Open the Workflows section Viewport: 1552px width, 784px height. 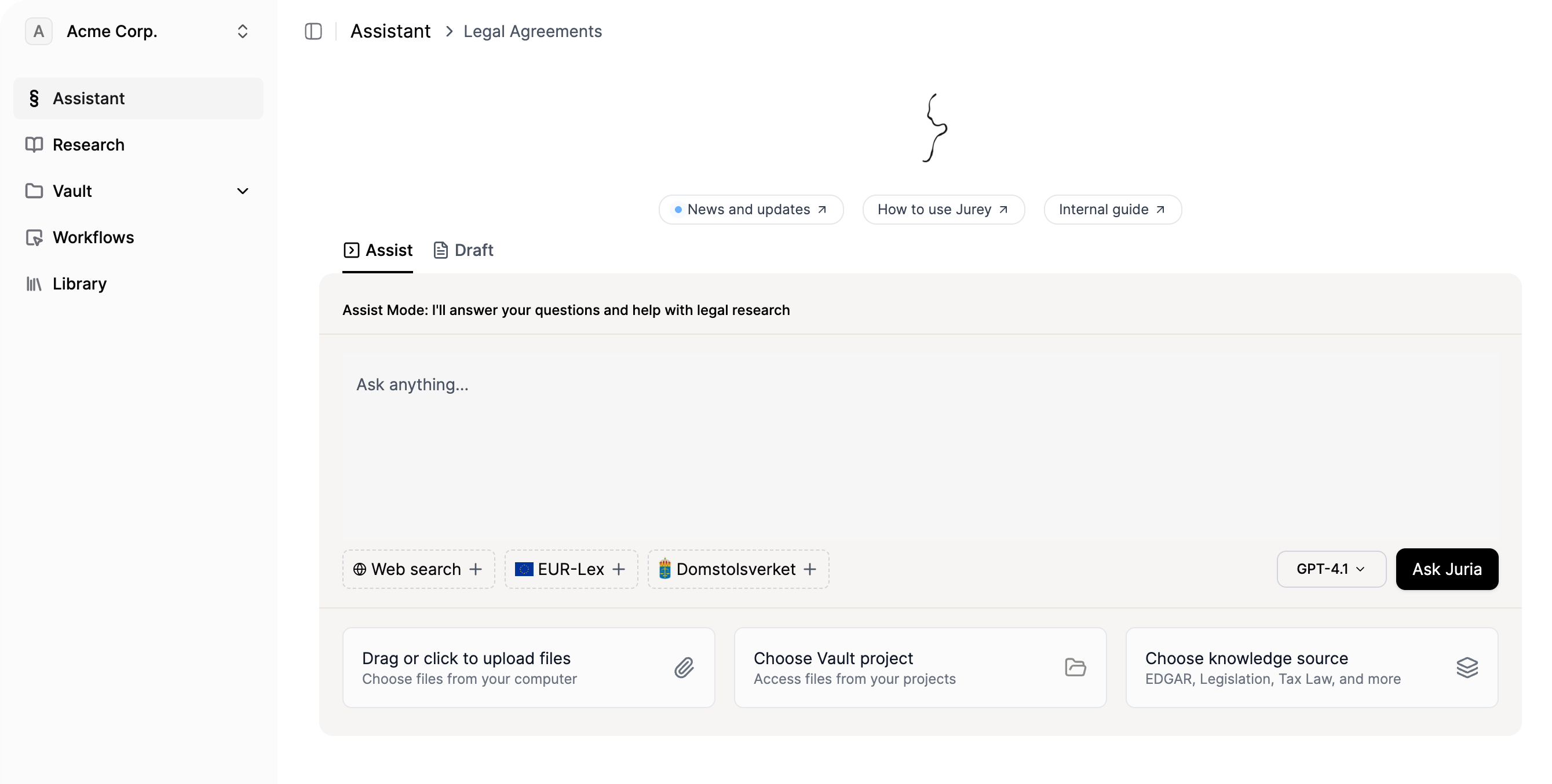[93, 237]
